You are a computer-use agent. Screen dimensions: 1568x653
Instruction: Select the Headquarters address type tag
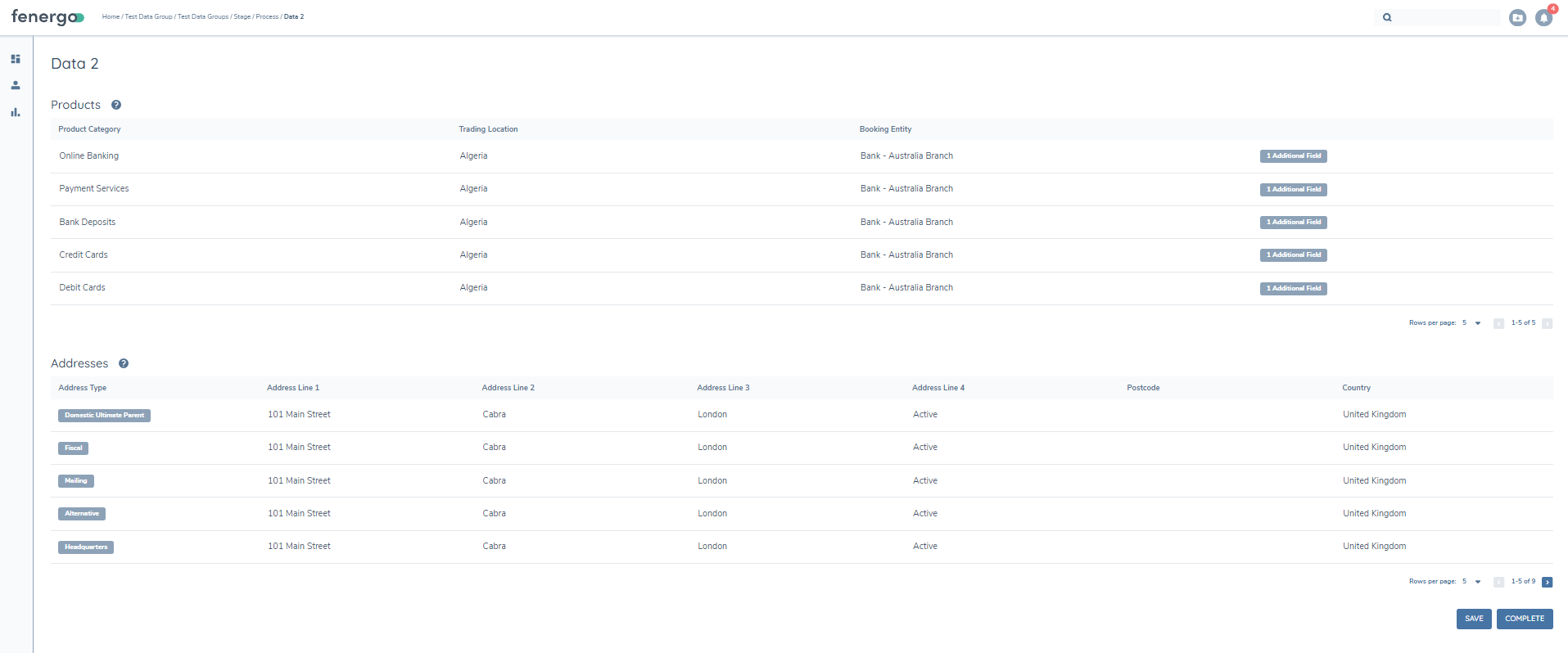click(x=86, y=547)
